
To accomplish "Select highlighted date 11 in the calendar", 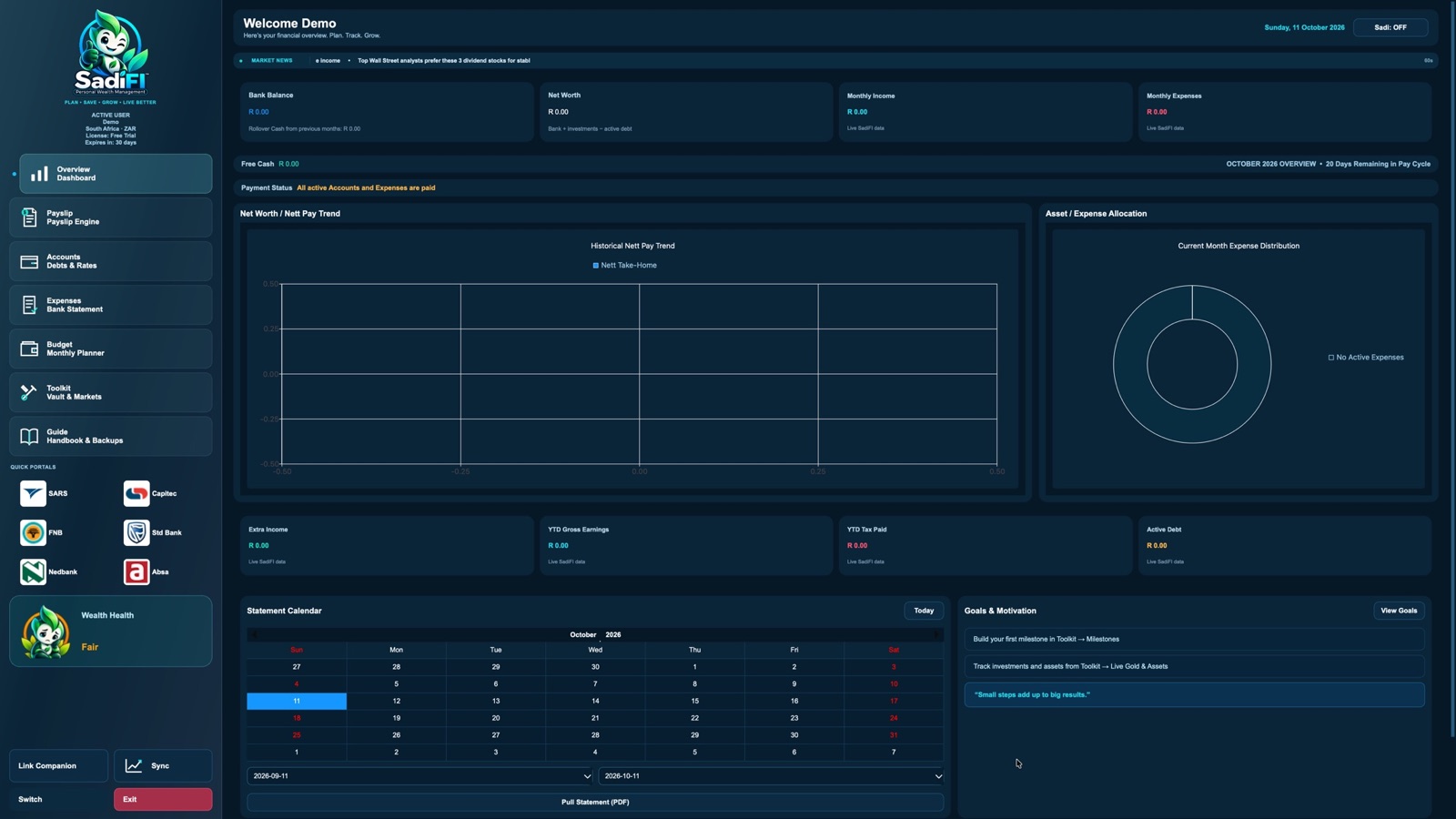I will point(297,701).
